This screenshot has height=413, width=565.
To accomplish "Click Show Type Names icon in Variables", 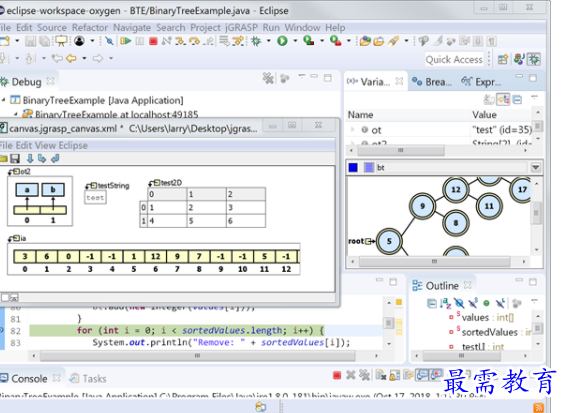I will [x=489, y=99].
